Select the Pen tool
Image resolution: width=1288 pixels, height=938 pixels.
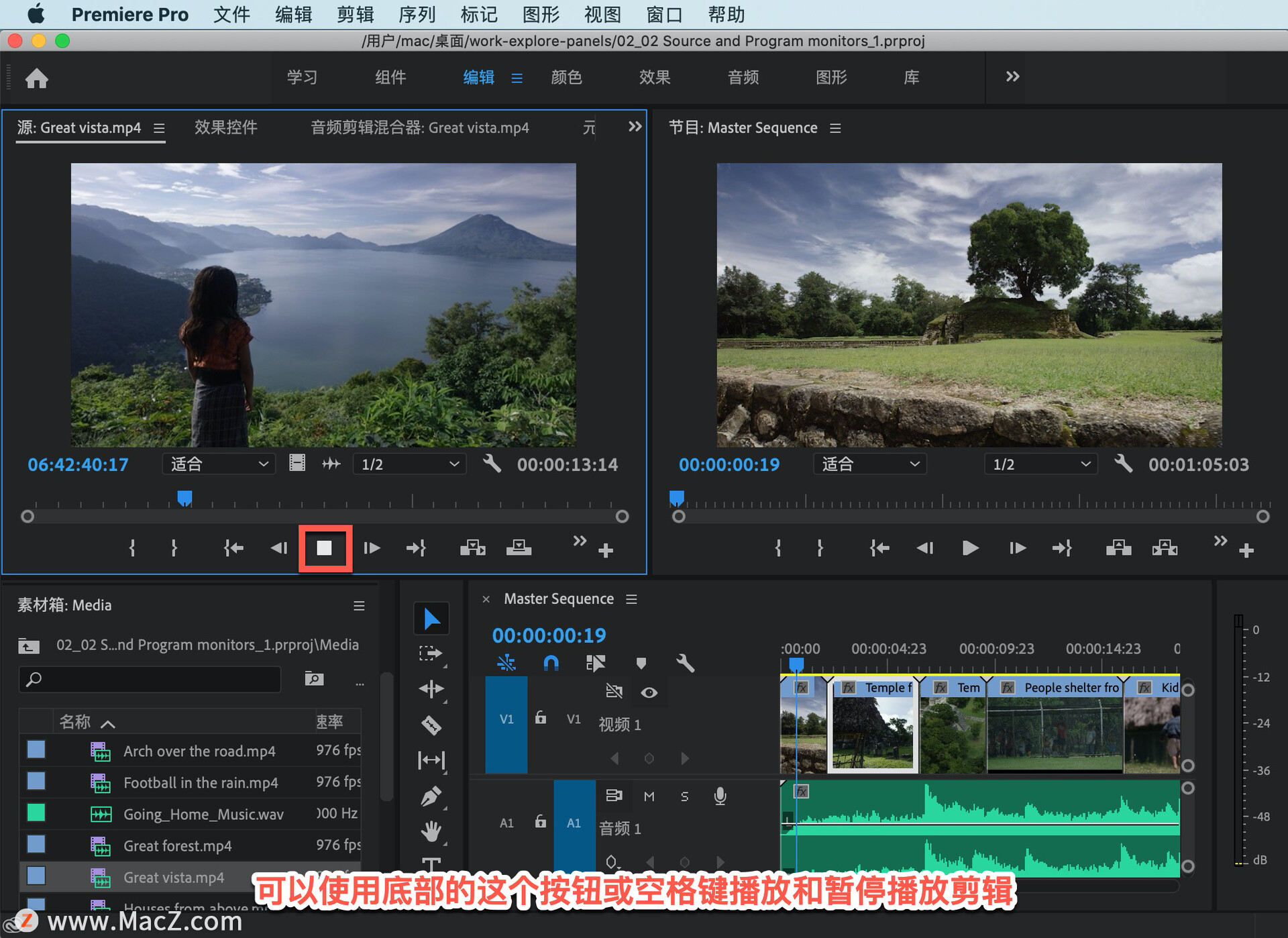tap(431, 796)
